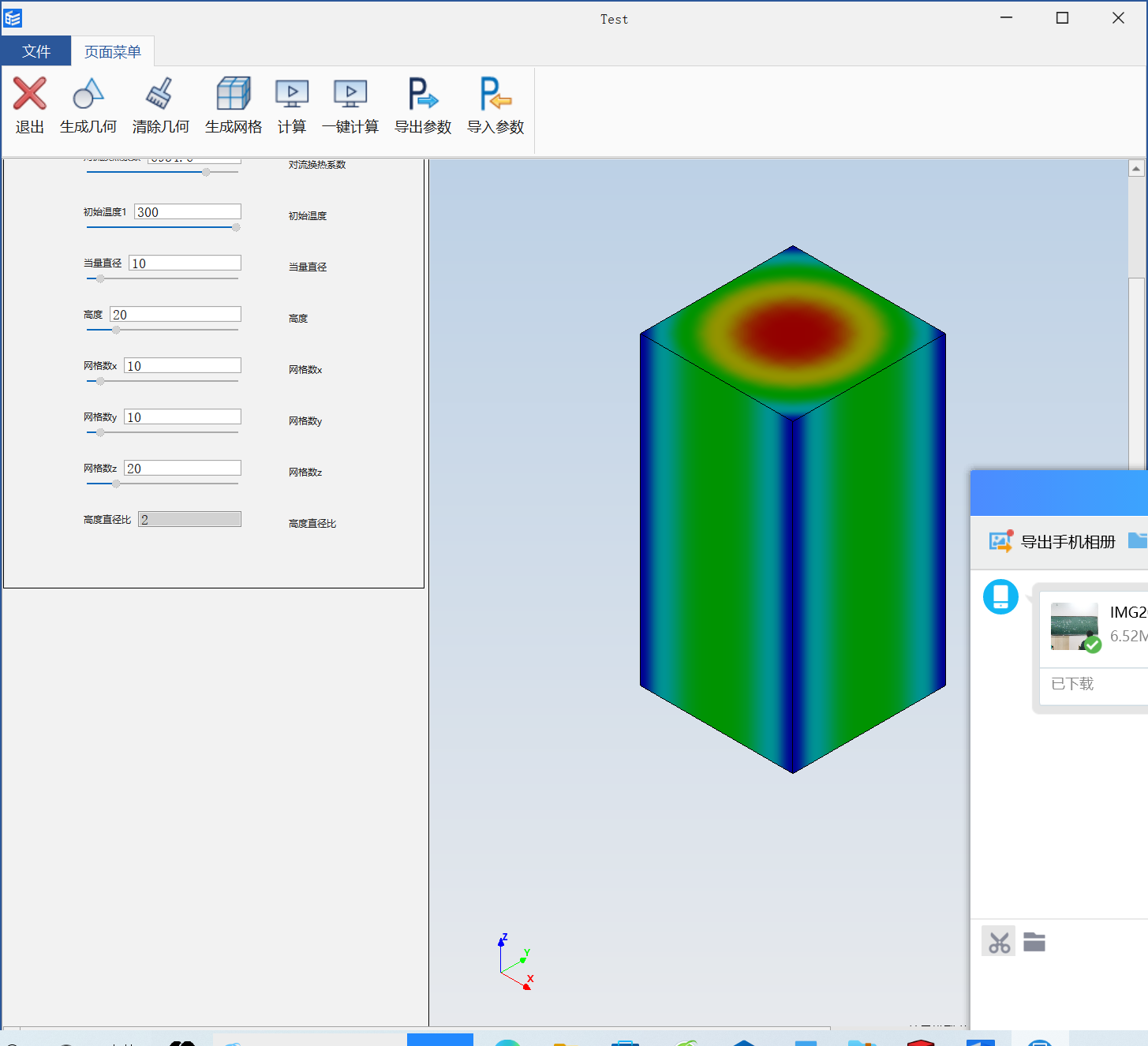The width and height of the screenshot is (1148, 1046).
Task: Click the blue phone device avatar icon
Action: (1000, 596)
